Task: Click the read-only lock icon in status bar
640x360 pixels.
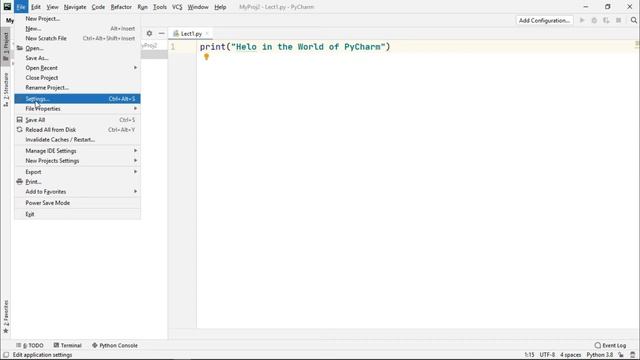Action: (x=621, y=355)
